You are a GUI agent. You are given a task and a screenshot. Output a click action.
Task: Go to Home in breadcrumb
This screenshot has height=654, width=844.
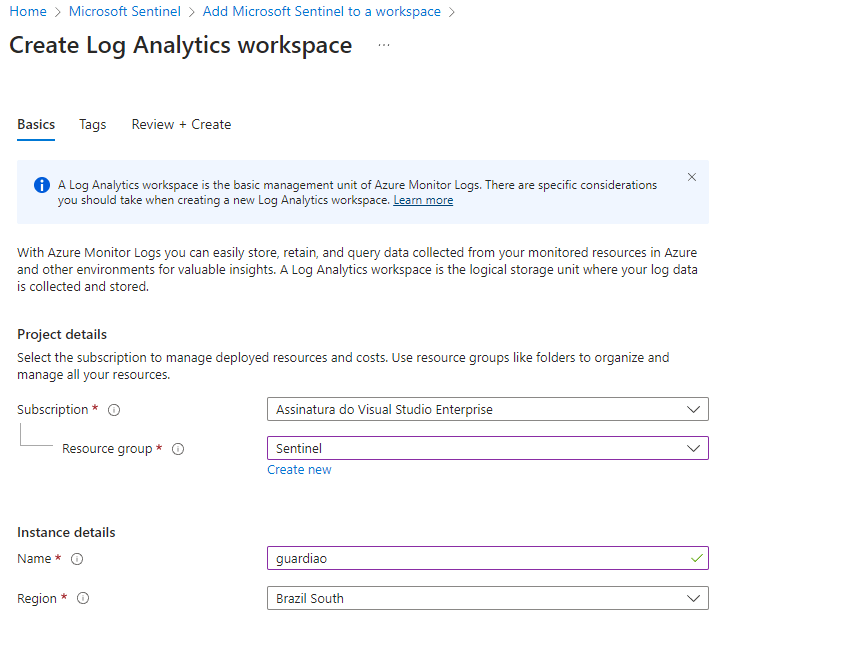click(28, 12)
